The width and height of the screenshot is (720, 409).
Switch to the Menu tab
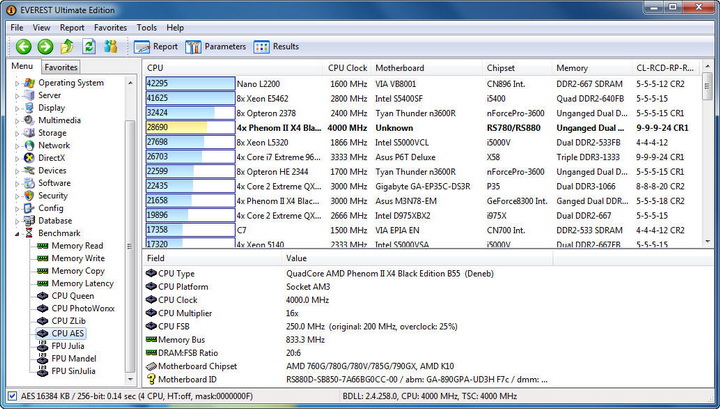pyautogui.click(x=22, y=66)
